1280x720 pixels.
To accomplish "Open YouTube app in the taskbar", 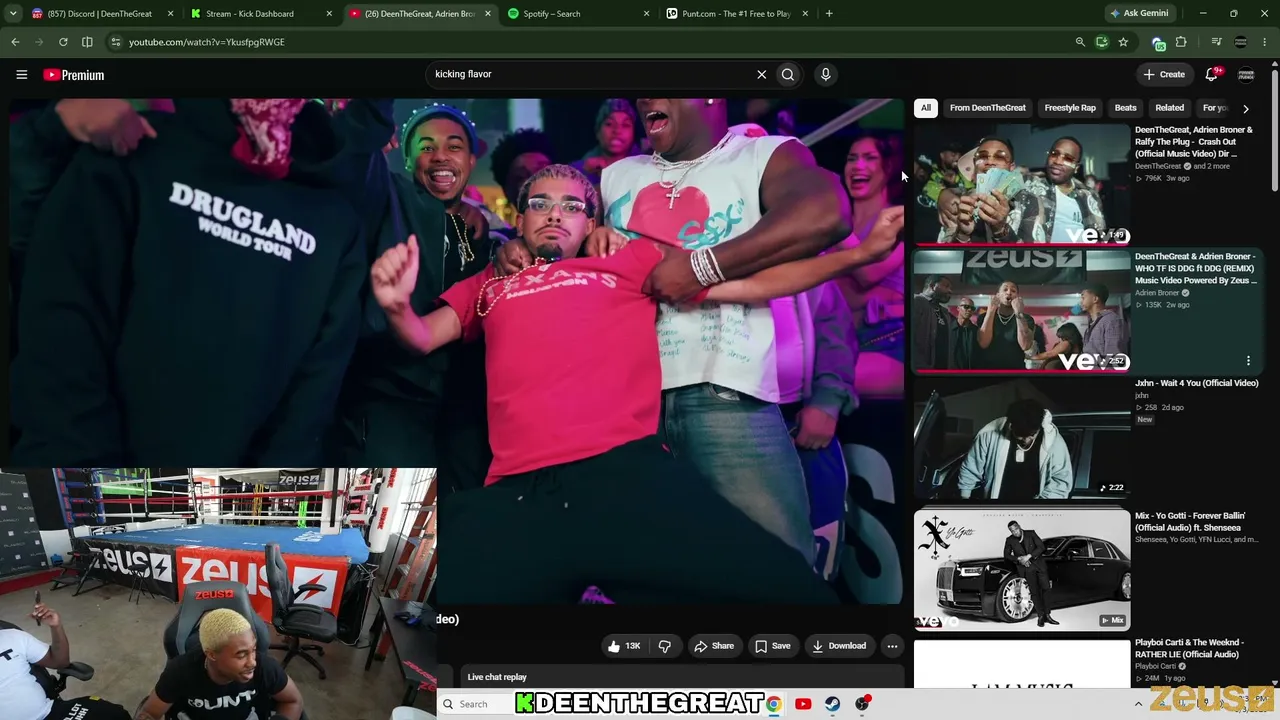I will tap(803, 704).
